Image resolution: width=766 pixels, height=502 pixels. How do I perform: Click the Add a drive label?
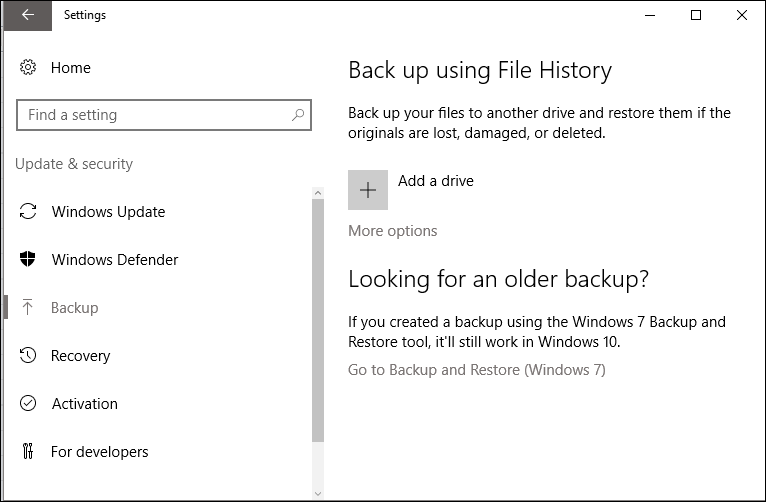click(436, 181)
